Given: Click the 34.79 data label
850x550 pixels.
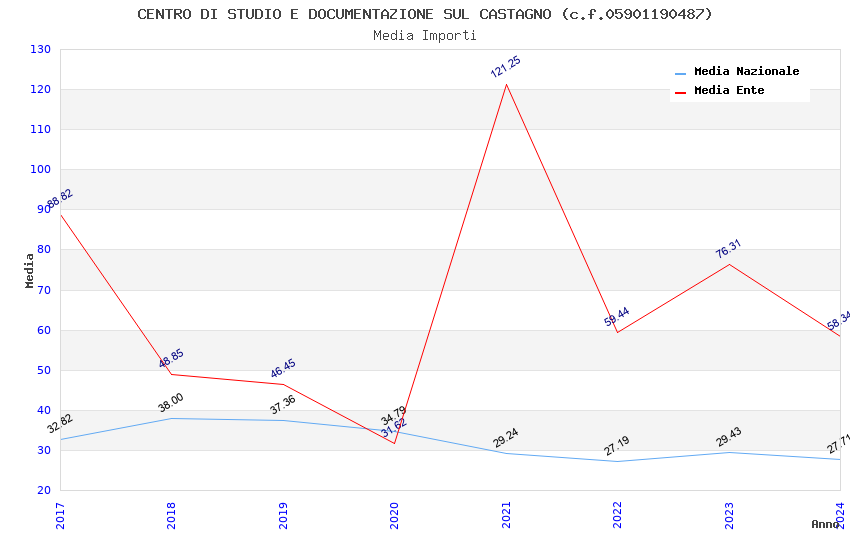Looking at the screenshot, I should [x=393, y=416].
